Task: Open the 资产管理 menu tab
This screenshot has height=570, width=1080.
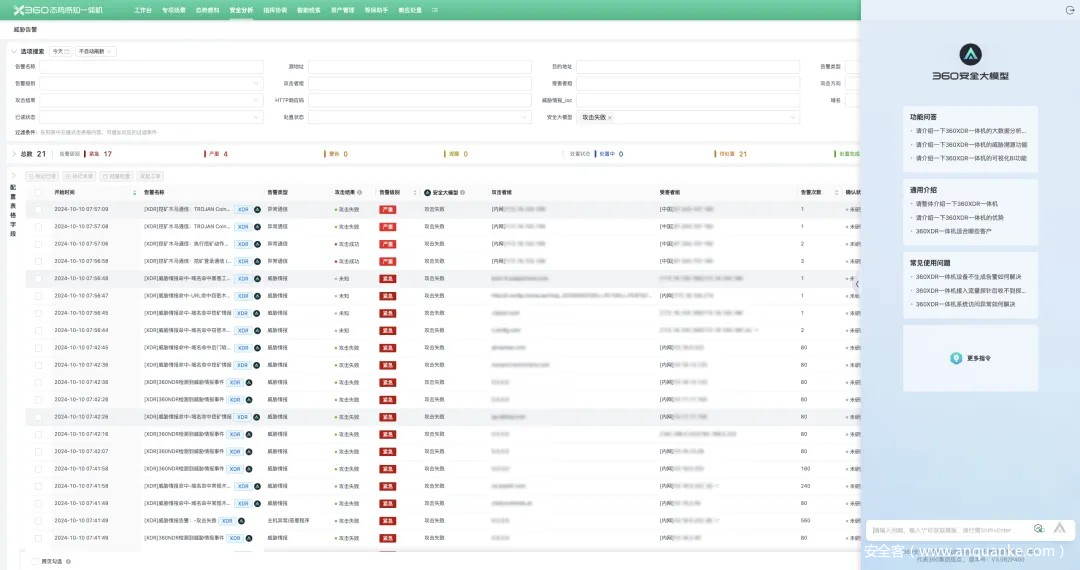Action: [342, 9]
